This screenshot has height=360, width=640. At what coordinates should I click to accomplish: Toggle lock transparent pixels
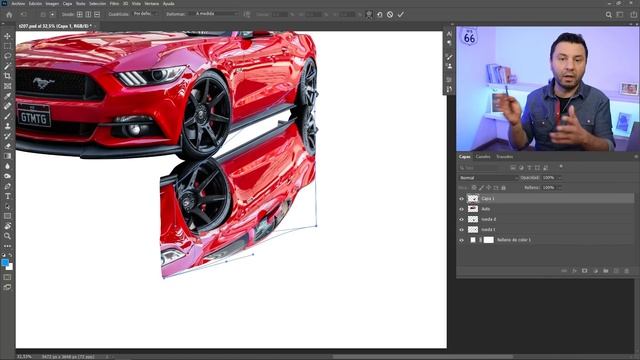[474, 188]
